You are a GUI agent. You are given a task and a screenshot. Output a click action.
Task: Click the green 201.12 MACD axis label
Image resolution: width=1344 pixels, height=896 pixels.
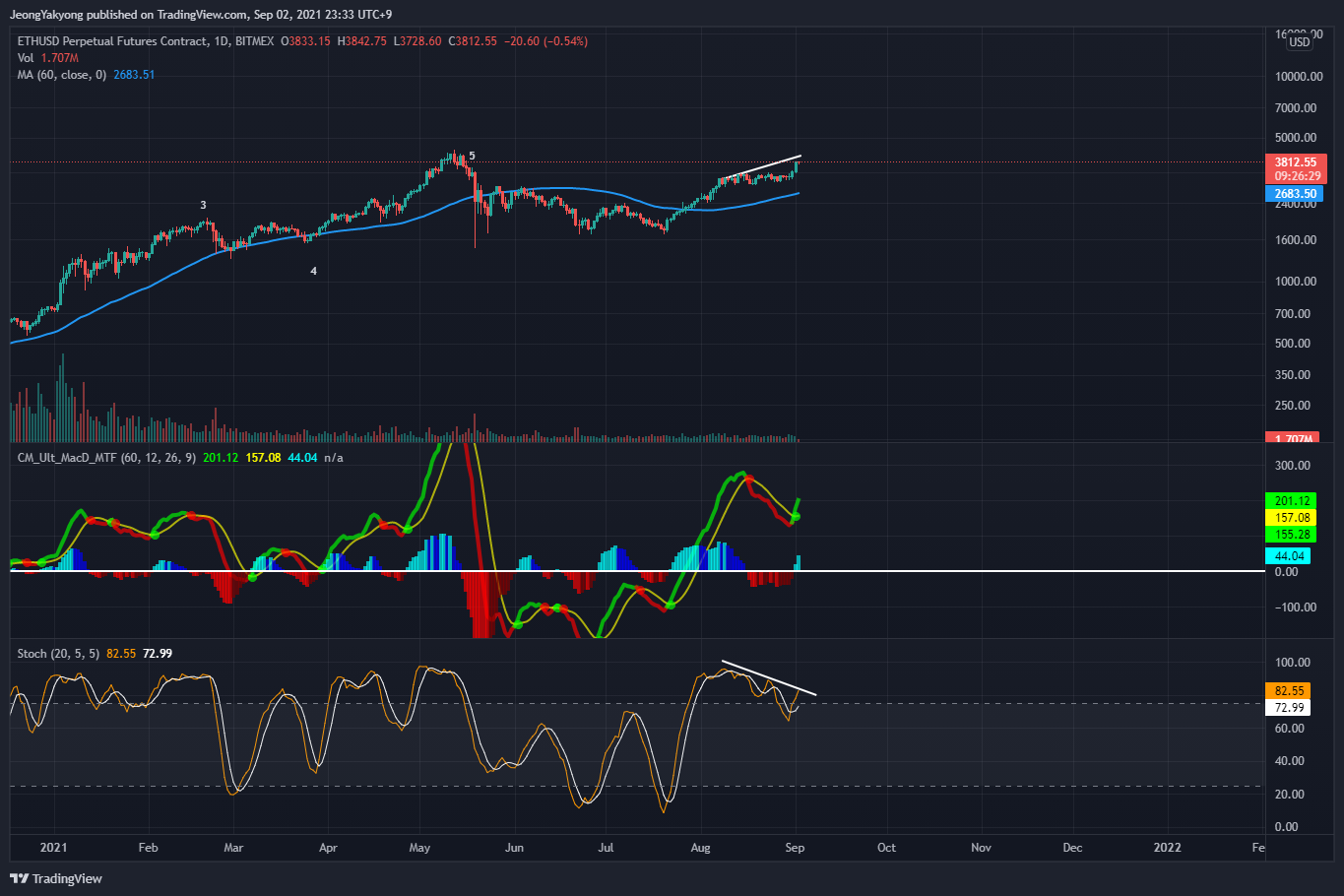1290,501
